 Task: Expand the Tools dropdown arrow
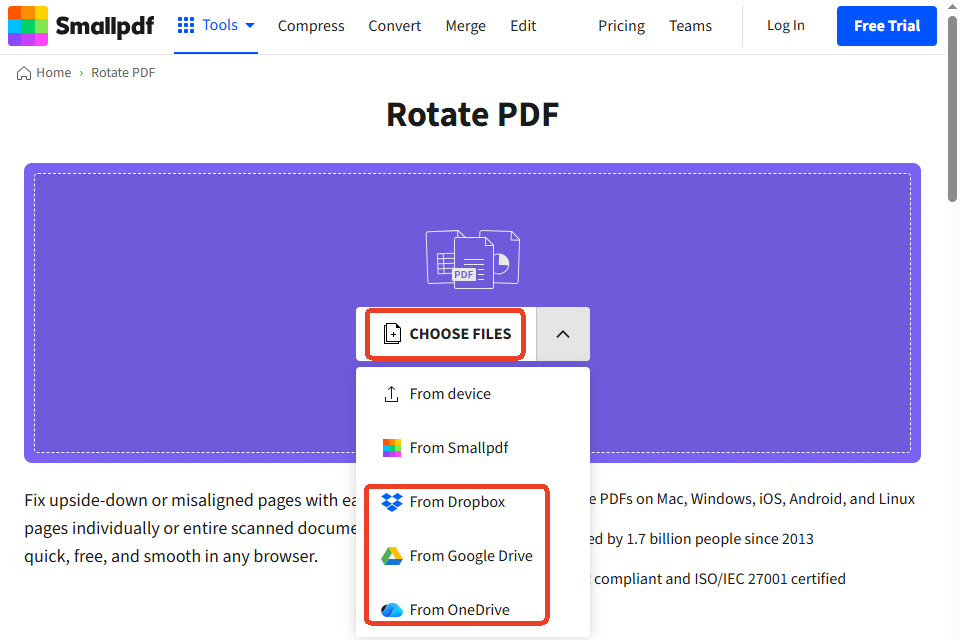(250, 26)
